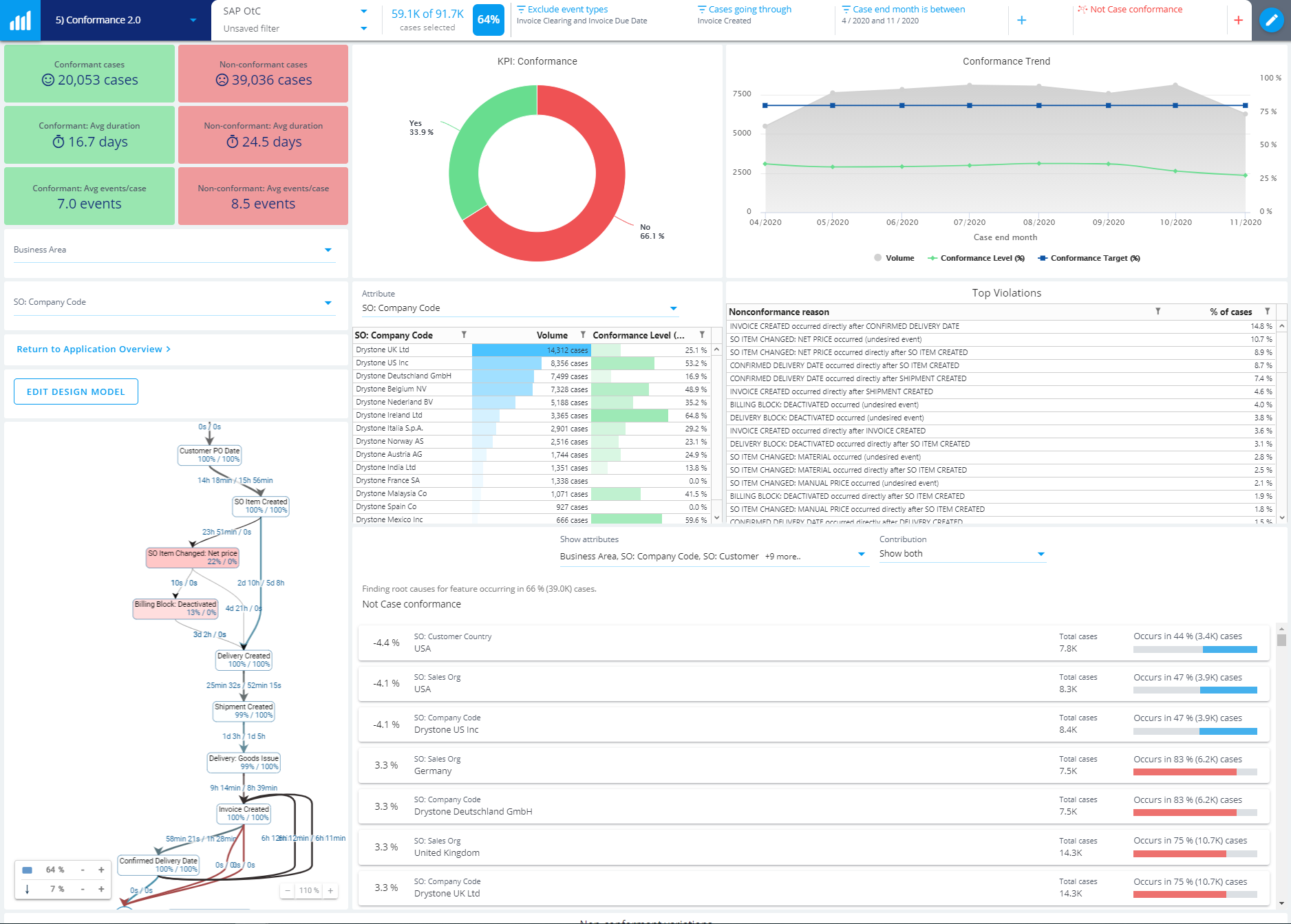Add a new filter with the blue plus
The image size is (1291, 924).
pyautogui.click(x=1021, y=20)
